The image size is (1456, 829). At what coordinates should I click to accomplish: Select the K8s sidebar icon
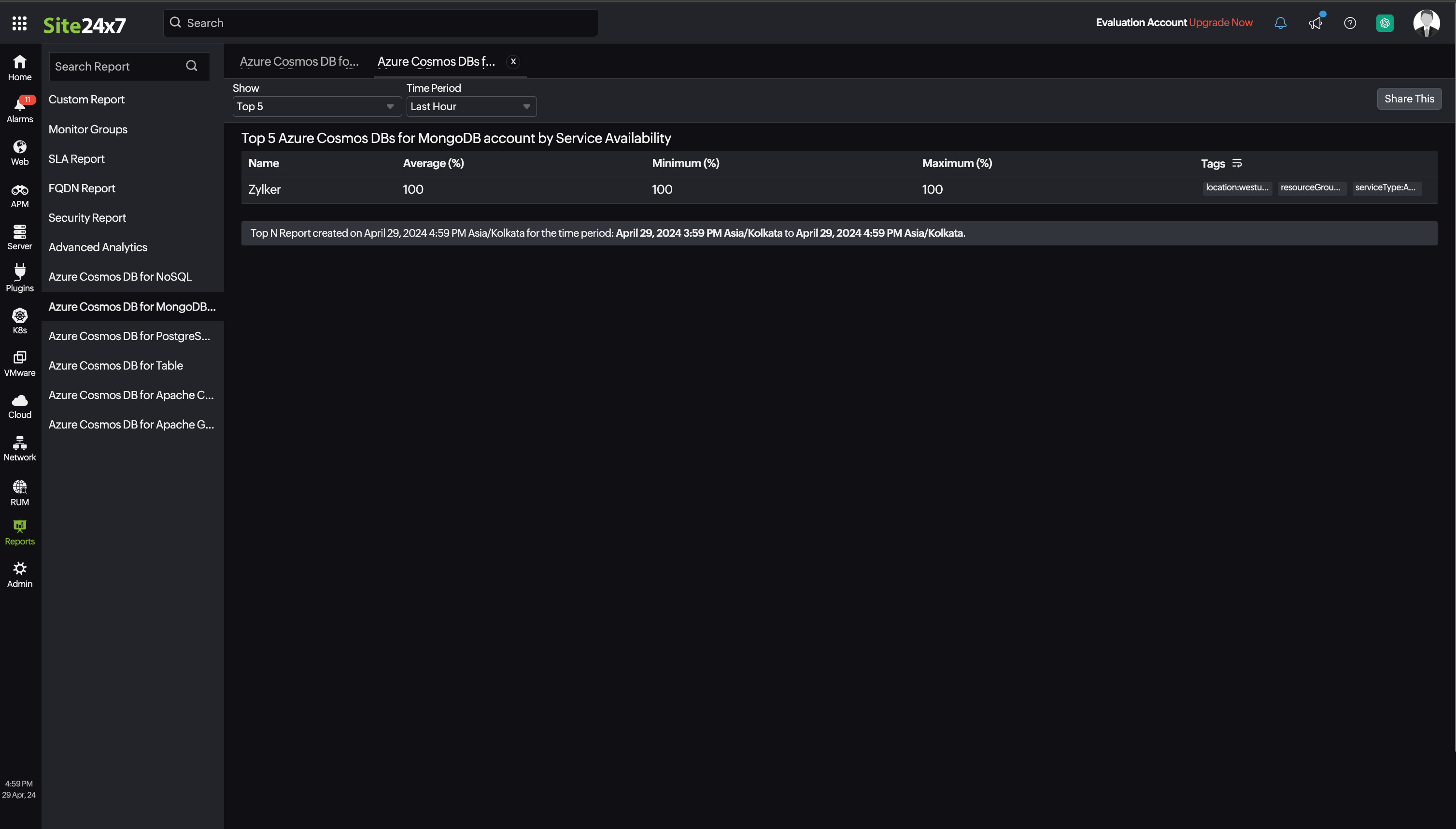[19, 319]
